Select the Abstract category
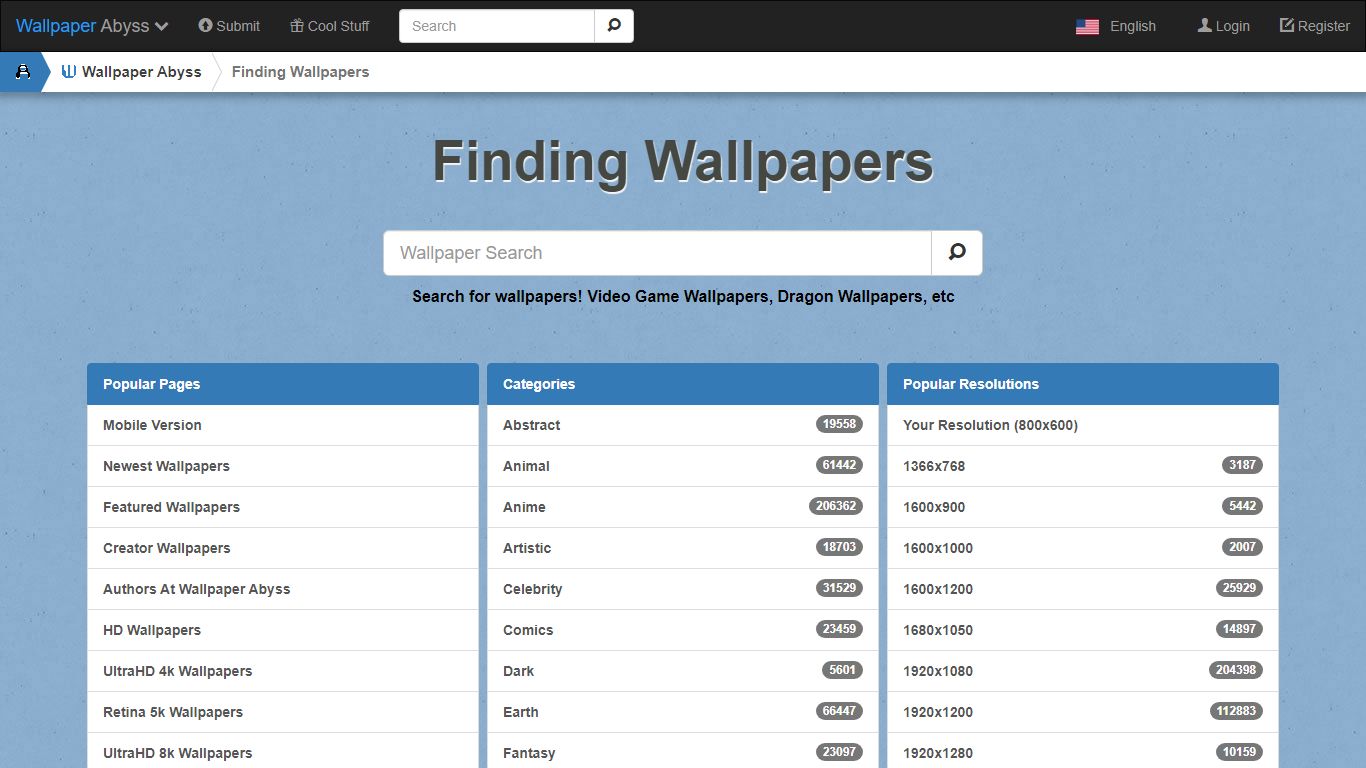The image size is (1366, 768). 683,425
